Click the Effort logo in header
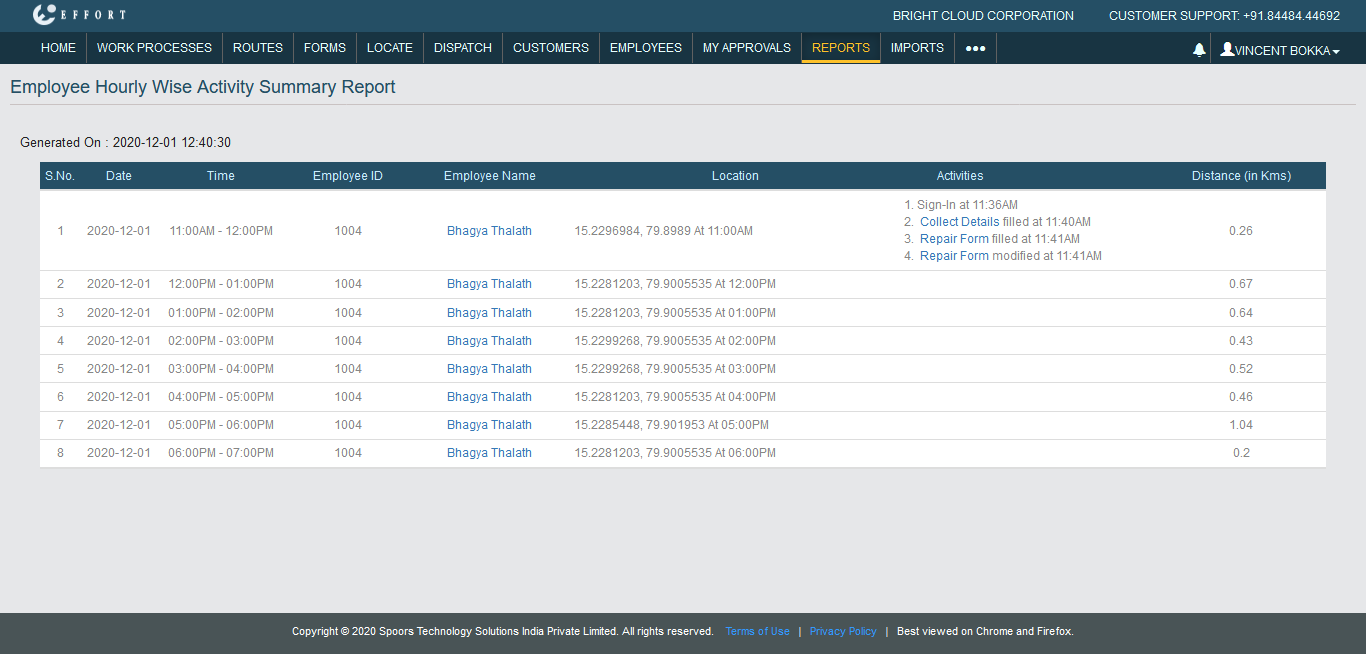This screenshot has height=654, width=1366. click(80, 15)
